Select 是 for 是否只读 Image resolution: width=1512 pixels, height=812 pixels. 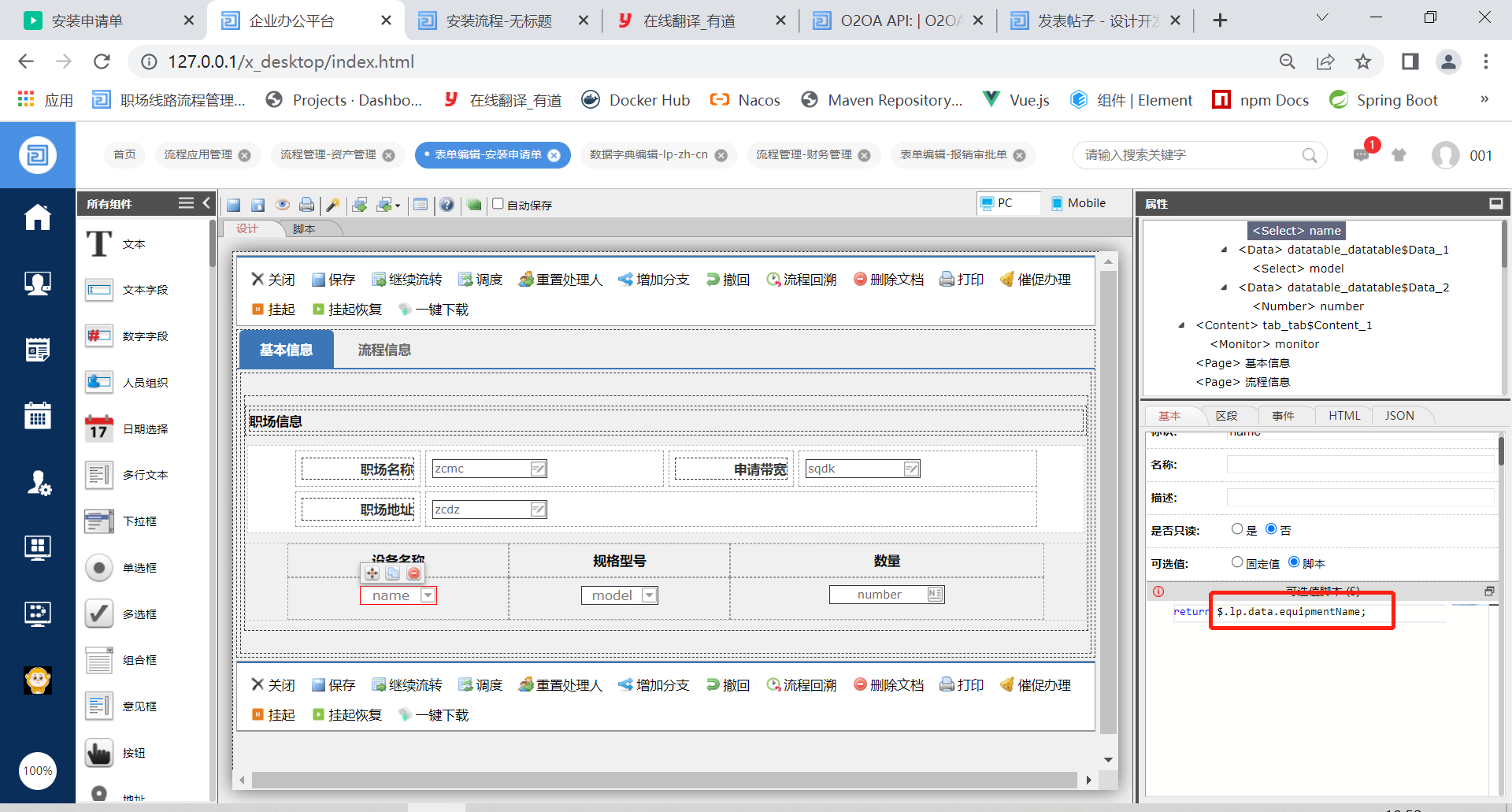[1237, 529]
